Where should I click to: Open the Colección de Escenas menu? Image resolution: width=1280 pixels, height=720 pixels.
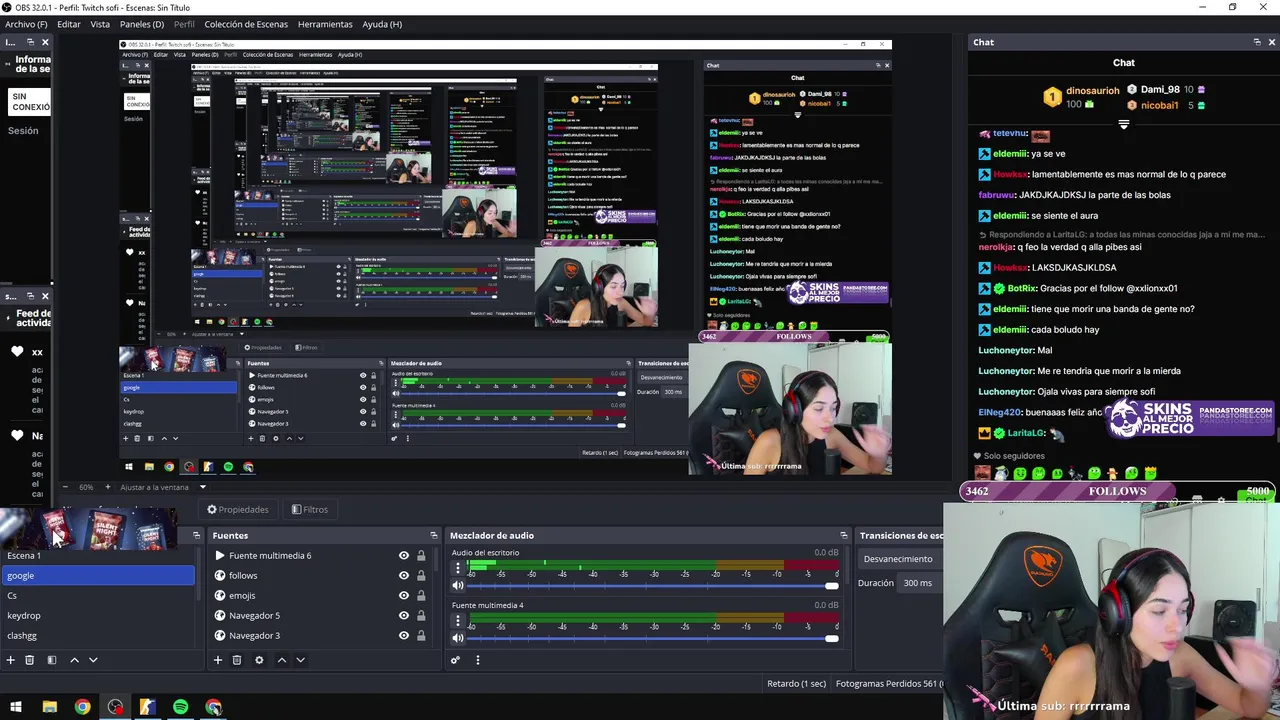coord(246,24)
